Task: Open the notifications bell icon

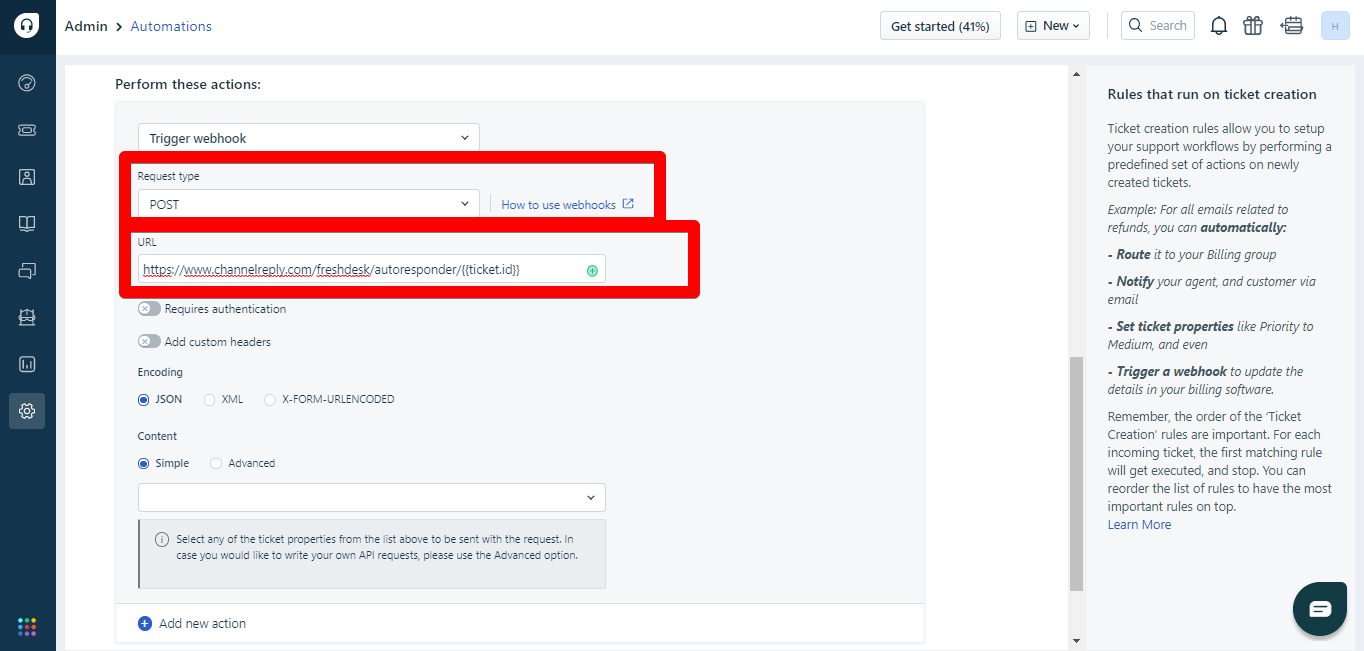Action: (x=1219, y=26)
